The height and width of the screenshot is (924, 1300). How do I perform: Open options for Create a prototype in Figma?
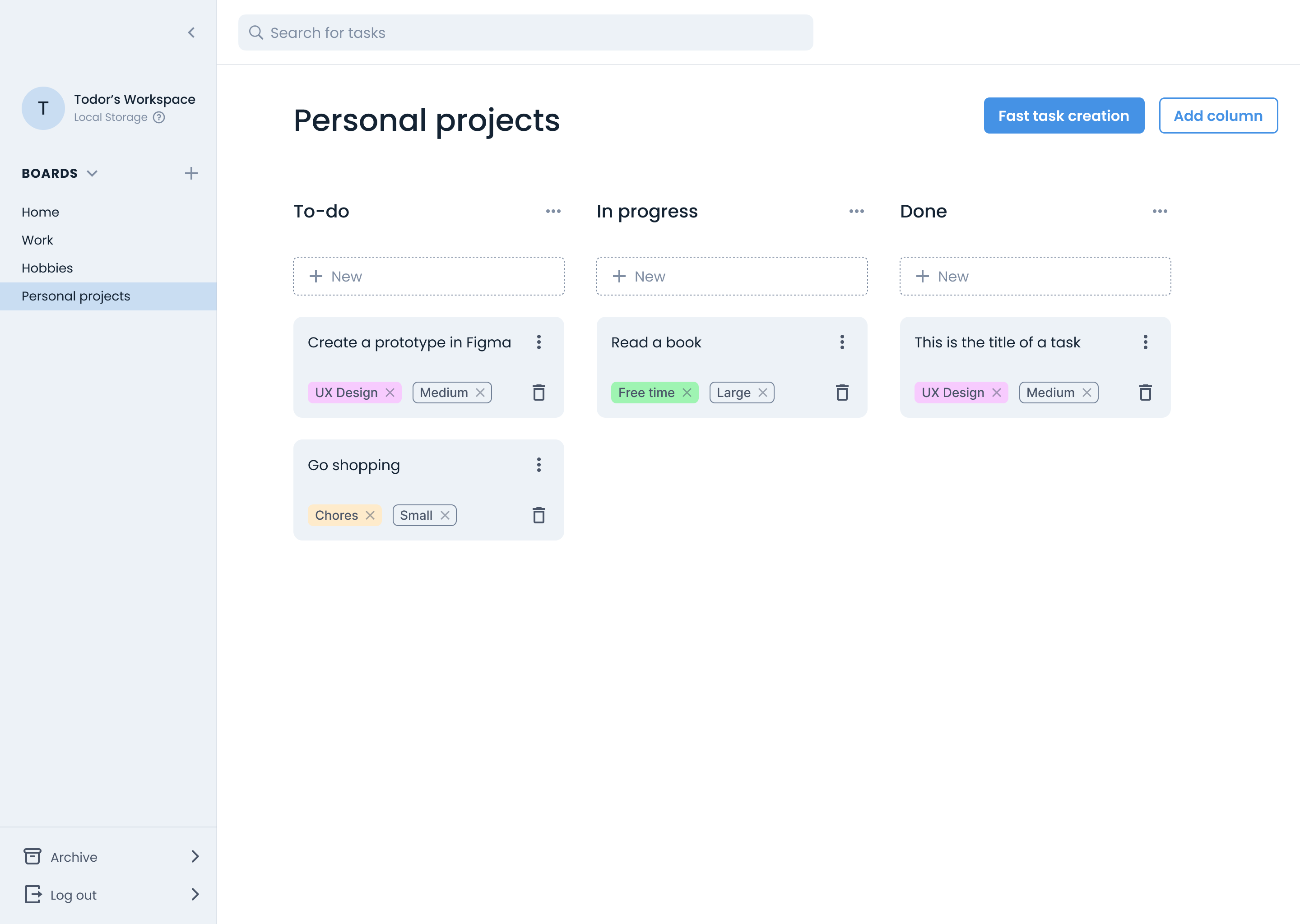tap(539, 342)
